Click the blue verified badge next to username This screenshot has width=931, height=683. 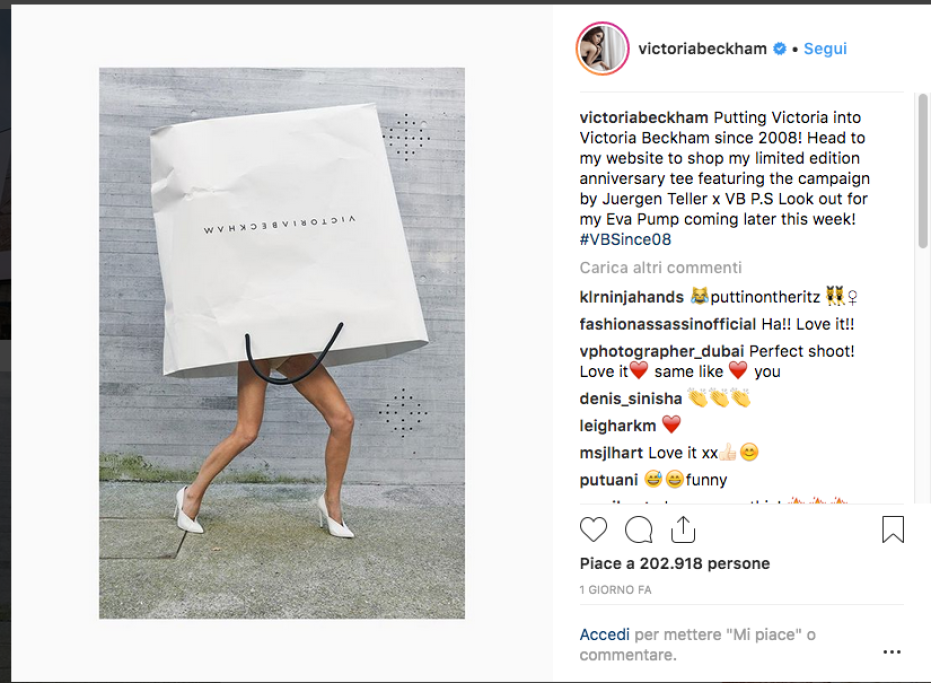point(780,49)
